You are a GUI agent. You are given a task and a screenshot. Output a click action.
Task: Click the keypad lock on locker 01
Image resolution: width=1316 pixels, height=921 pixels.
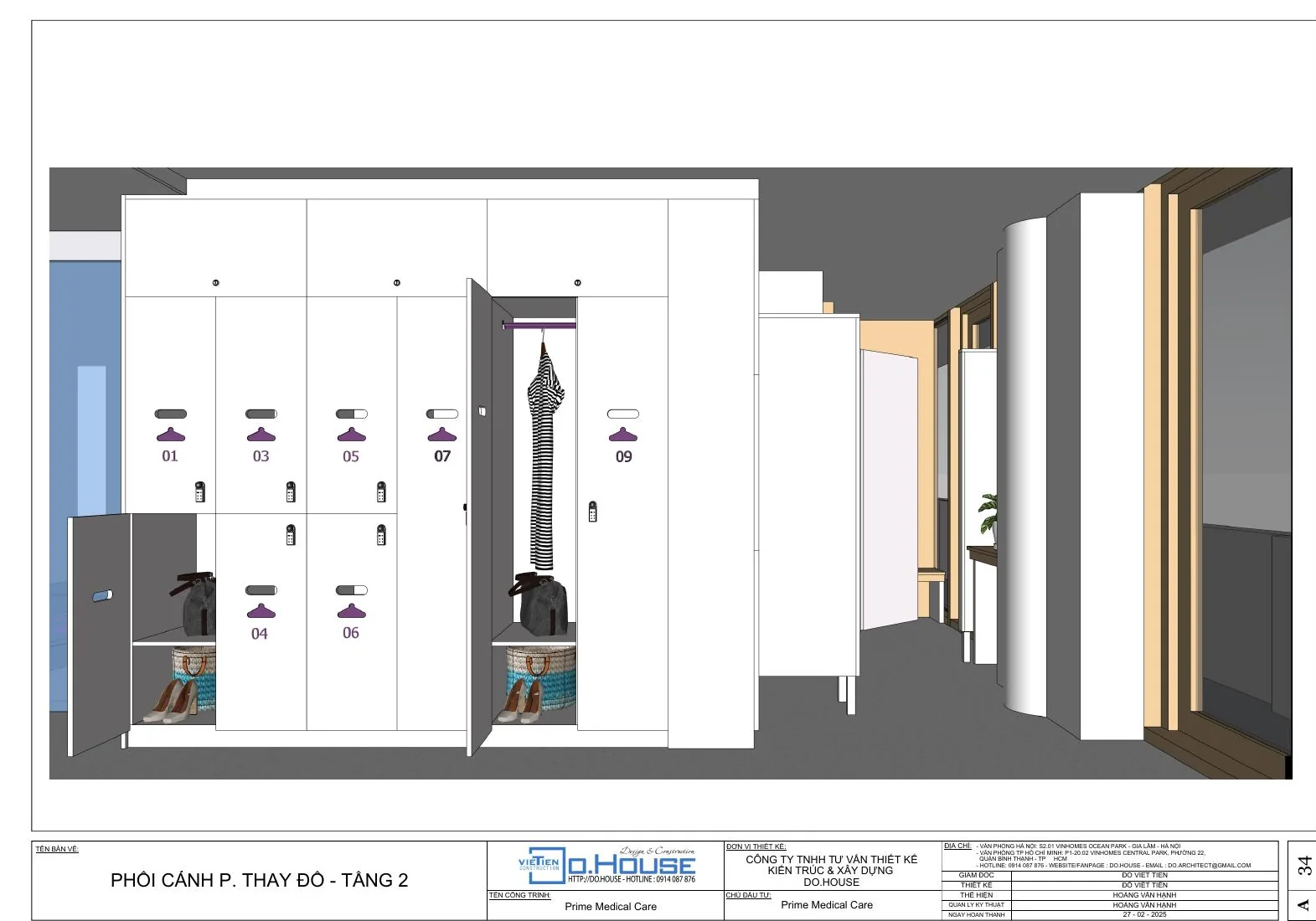[199, 491]
